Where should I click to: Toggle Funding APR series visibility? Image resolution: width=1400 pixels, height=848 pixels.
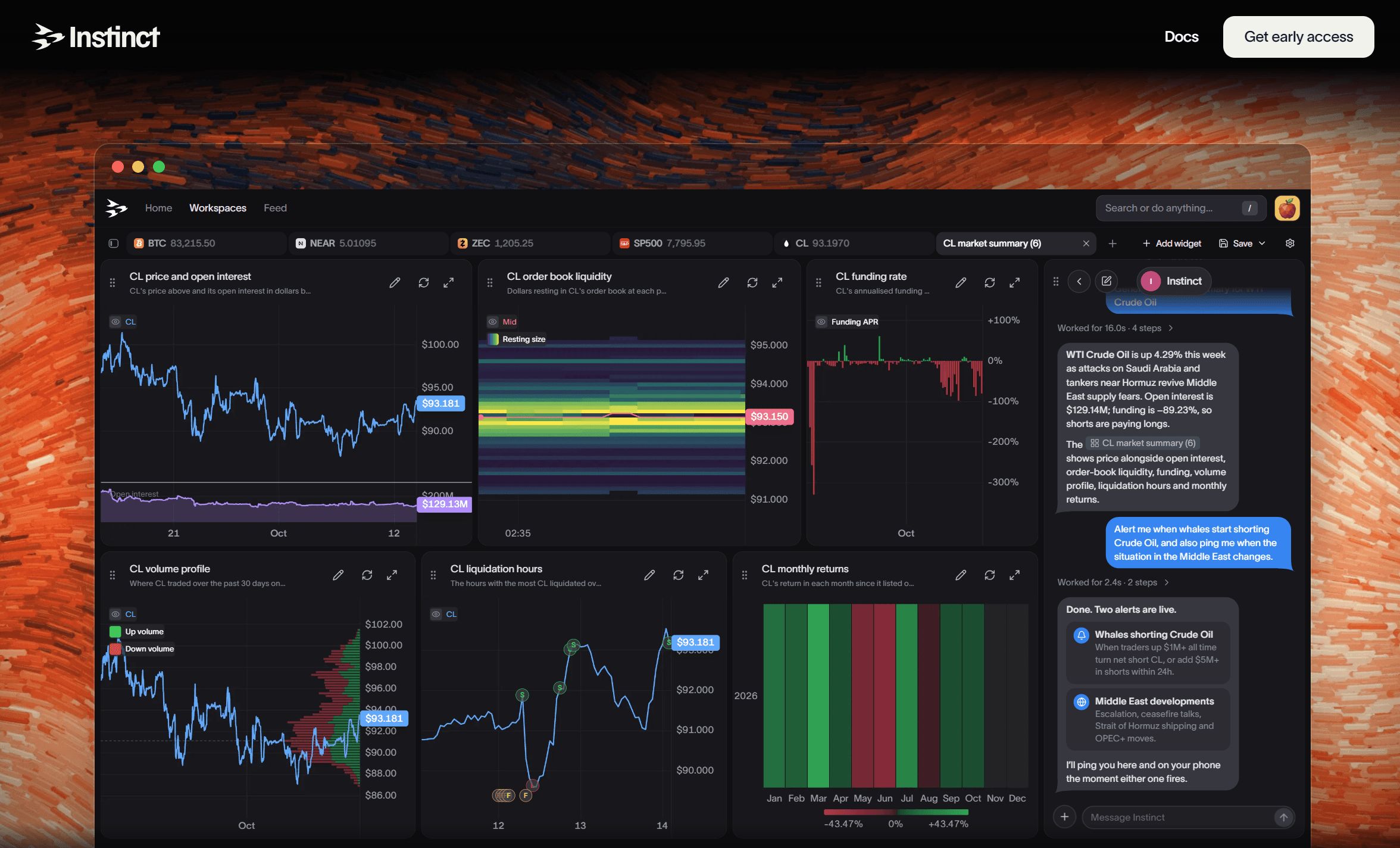pyautogui.click(x=821, y=322)
